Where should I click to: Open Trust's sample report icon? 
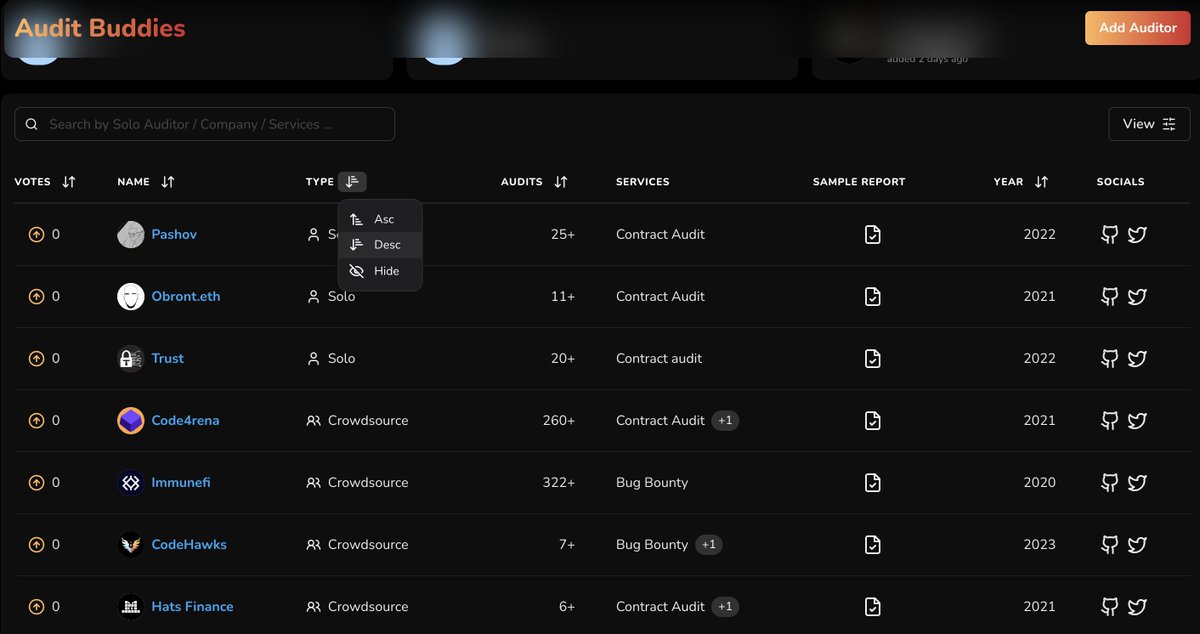coord(873,359)
